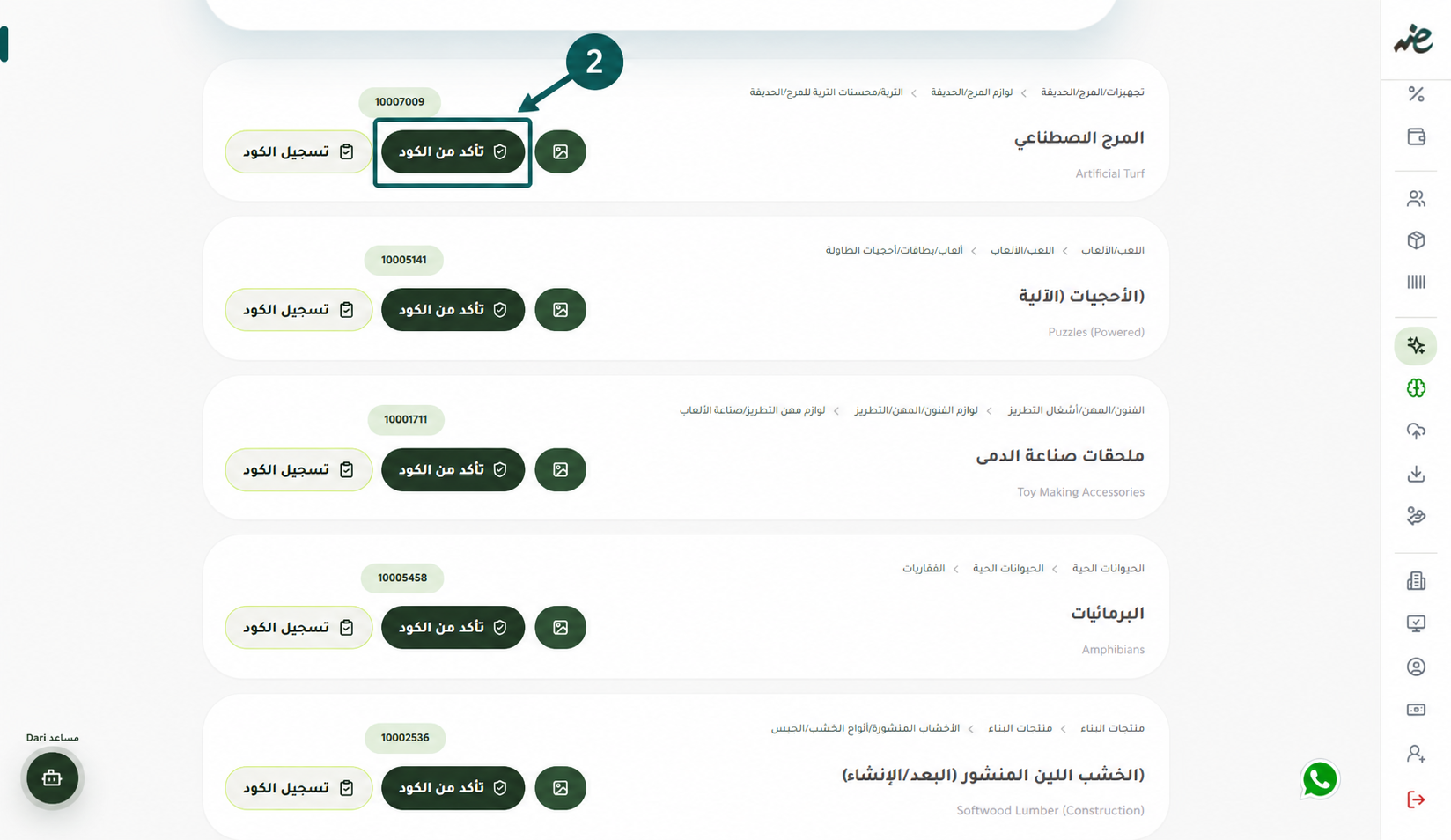Image resolution: width=1451 pixels, height=840 pixels.
Task: View image for Amphibians
Action: click(x=560, y=627)
